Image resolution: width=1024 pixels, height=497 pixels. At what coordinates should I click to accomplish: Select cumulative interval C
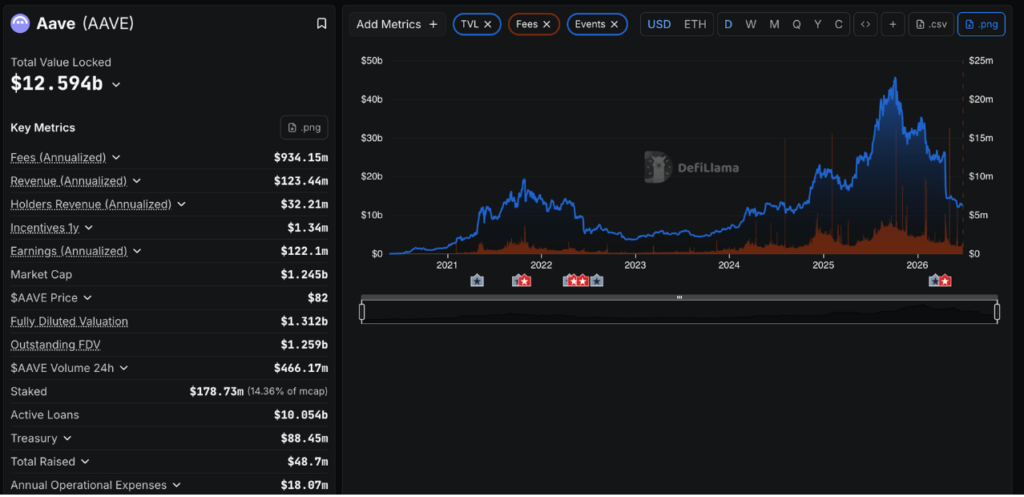click(839, 24)
